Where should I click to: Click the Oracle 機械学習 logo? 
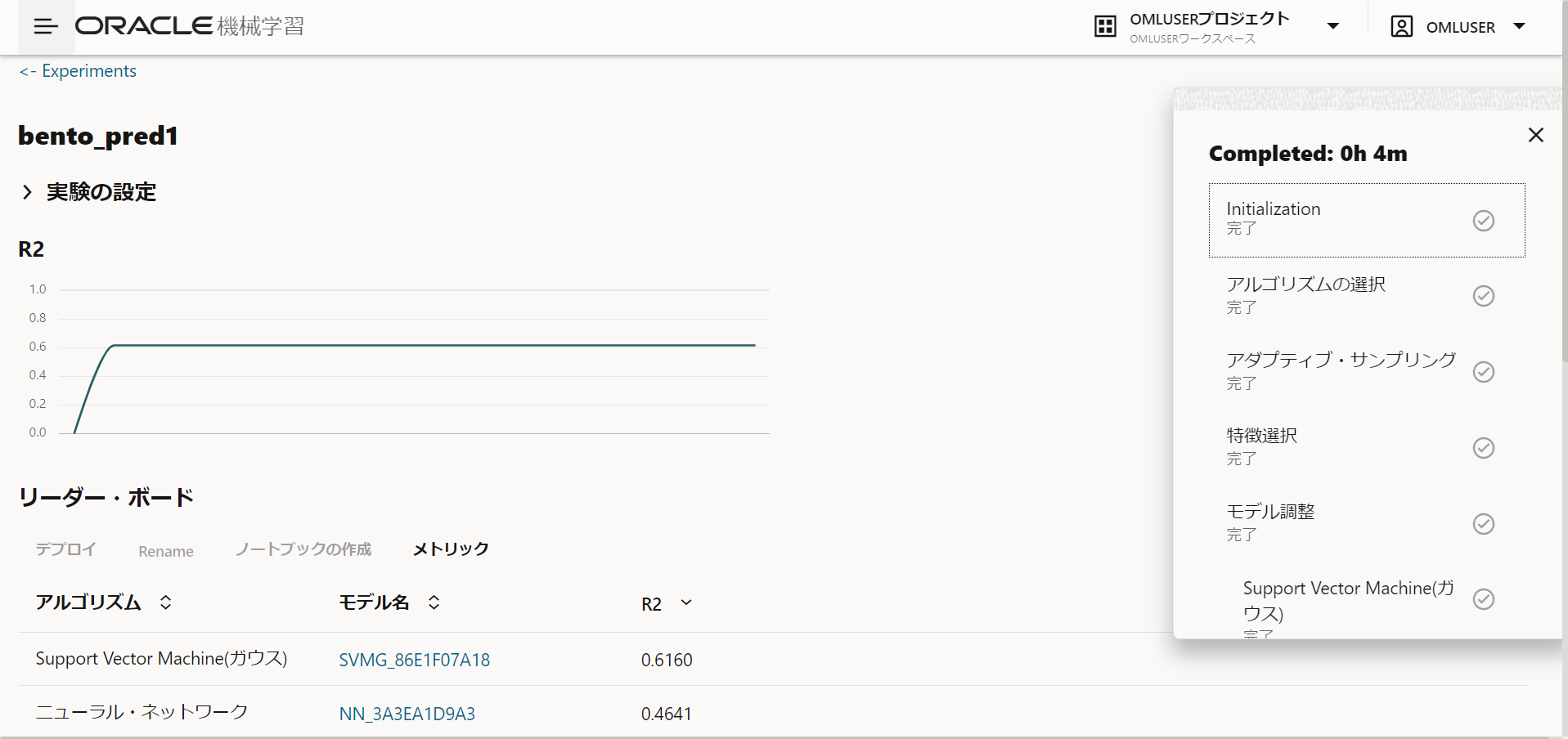point(190,26)
